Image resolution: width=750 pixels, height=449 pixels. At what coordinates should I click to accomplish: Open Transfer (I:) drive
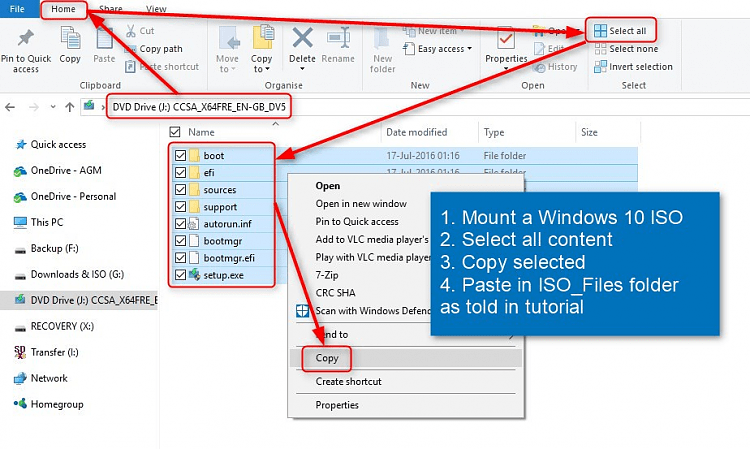click(x=55, y=352)
